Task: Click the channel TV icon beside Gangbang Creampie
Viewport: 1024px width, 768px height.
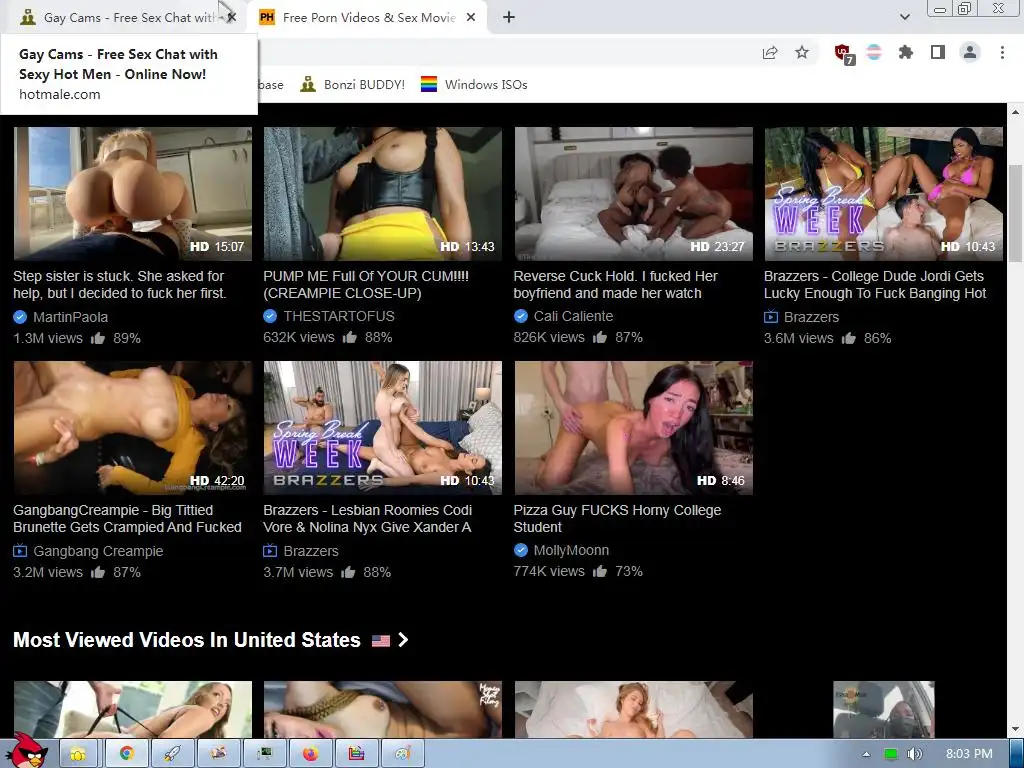Action: click(20, 551)
